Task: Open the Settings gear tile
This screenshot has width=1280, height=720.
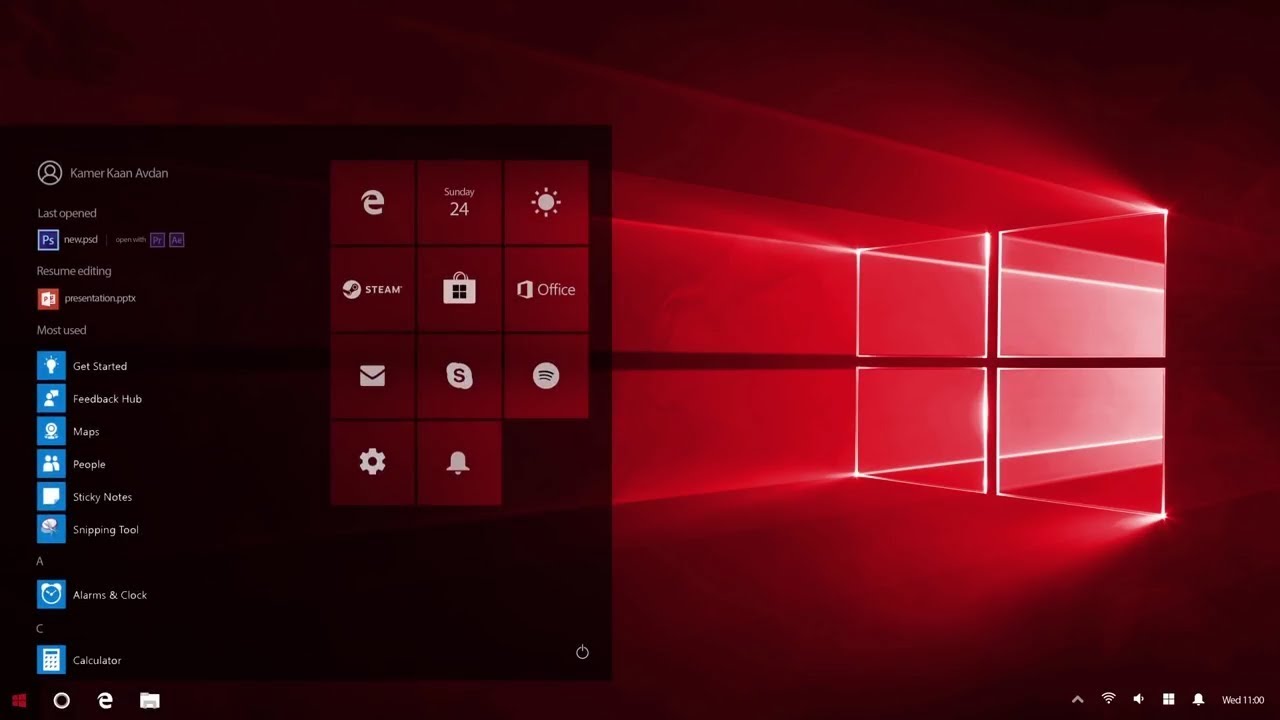Action: click(x=372, y=462)
